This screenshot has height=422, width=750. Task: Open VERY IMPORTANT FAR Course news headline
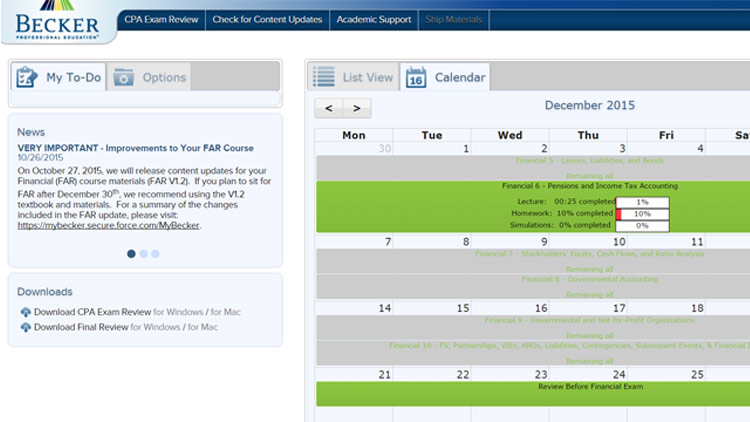tap(135, 148)
